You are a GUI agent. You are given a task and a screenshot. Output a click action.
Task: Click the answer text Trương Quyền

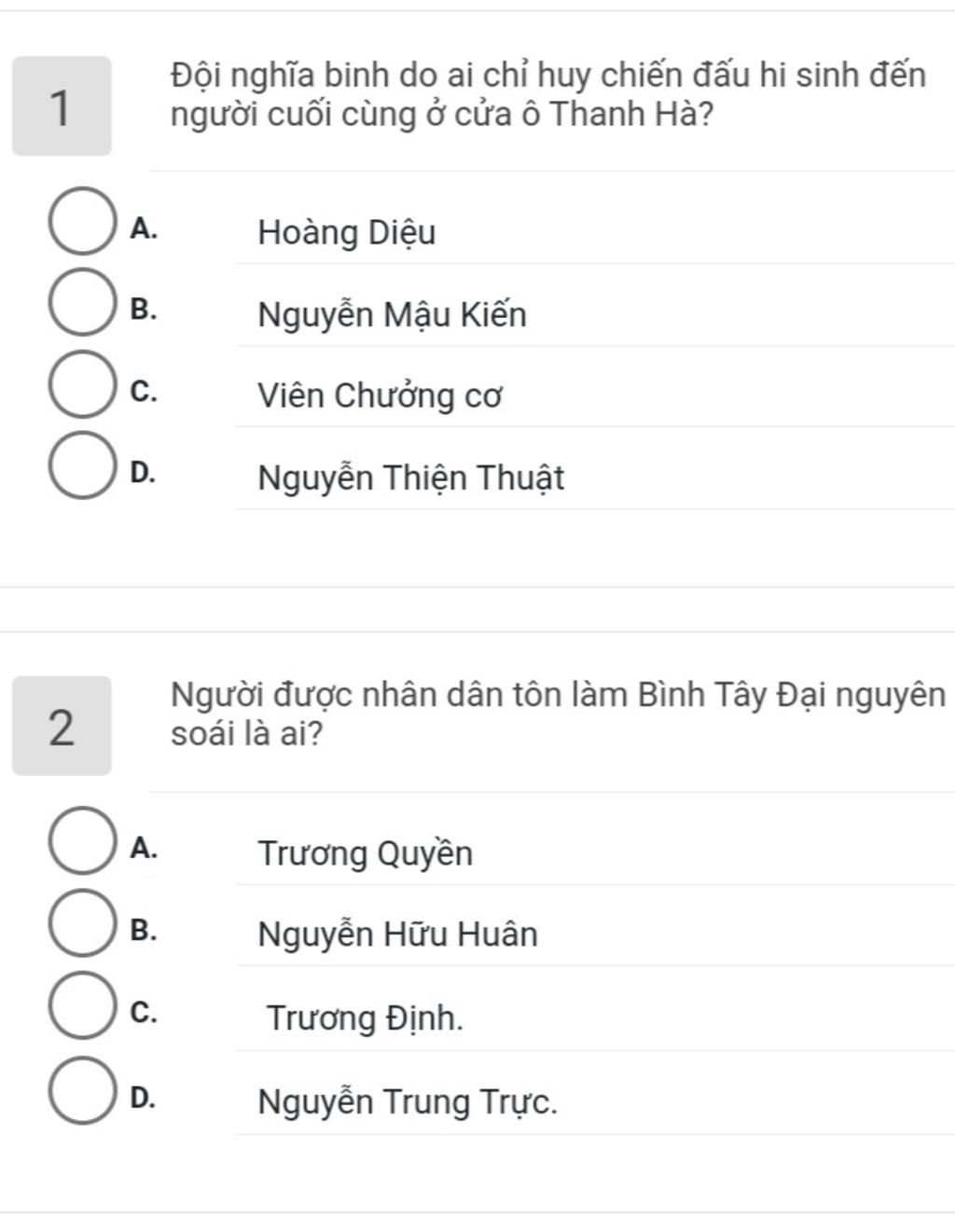tap(366, 853)
